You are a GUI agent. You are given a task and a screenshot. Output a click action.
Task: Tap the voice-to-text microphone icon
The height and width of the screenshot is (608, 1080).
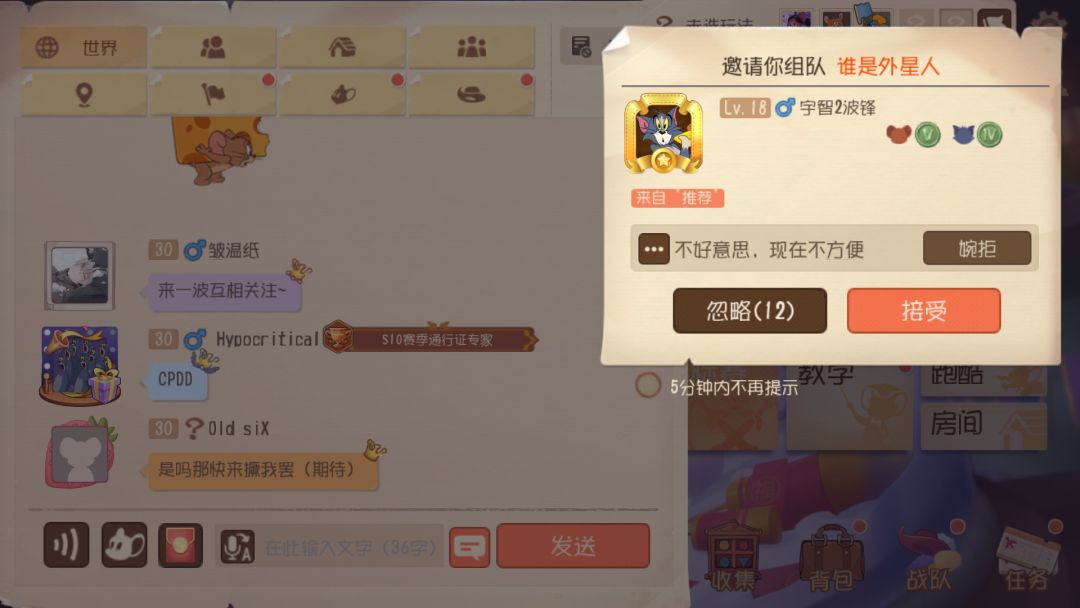[x=238, y=547]
